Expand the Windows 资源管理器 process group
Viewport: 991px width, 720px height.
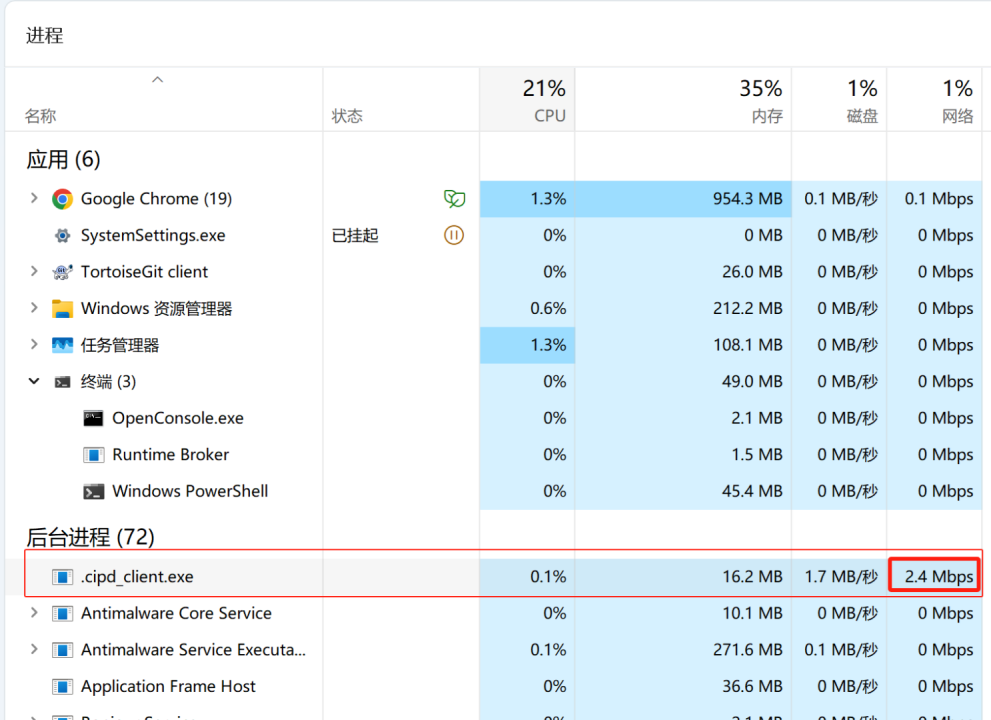coord(33,308)
